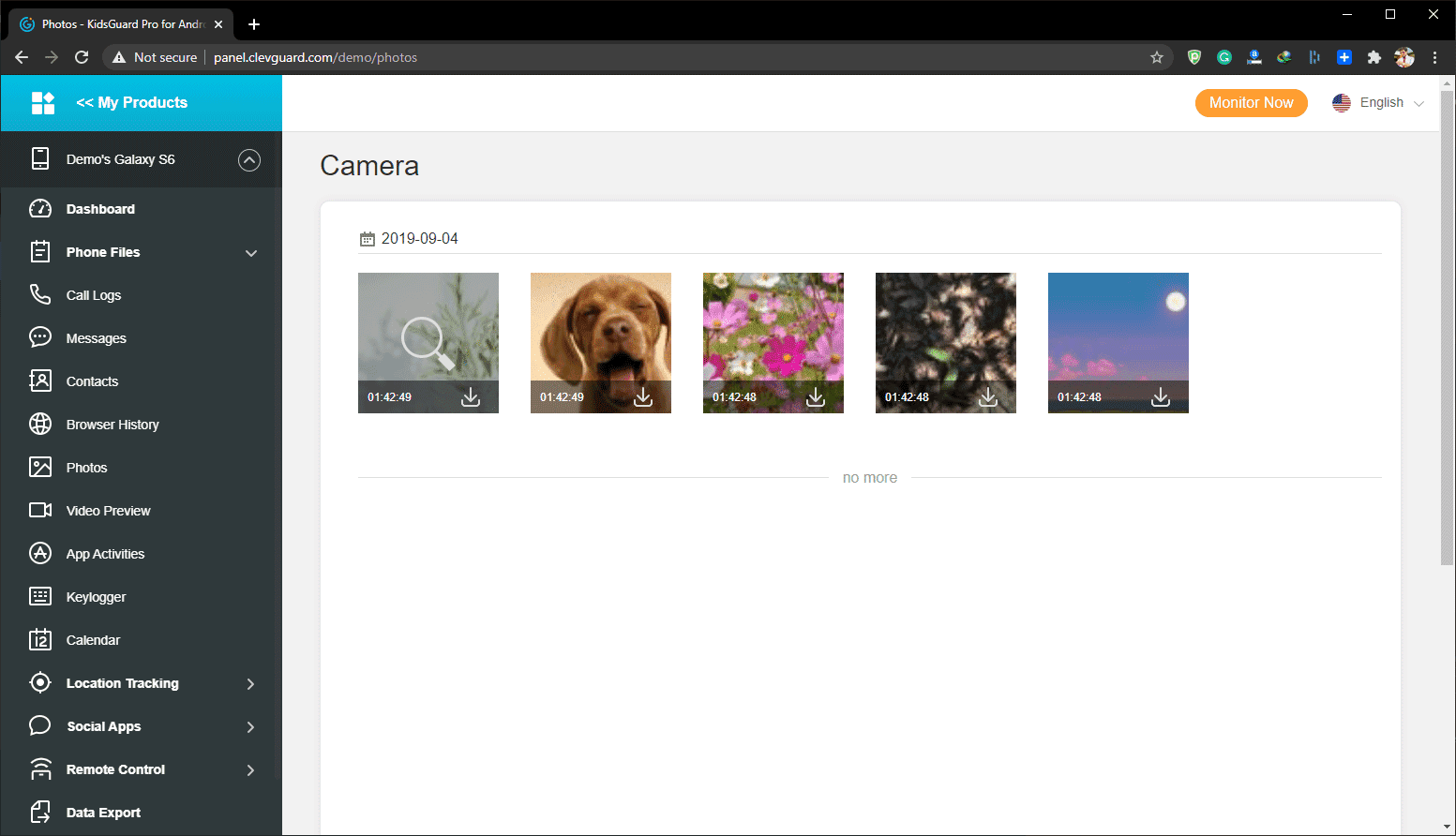Collapse the Demo's Galaxy S6 device panel
The image size is (1456, 836).
(249, 160)
